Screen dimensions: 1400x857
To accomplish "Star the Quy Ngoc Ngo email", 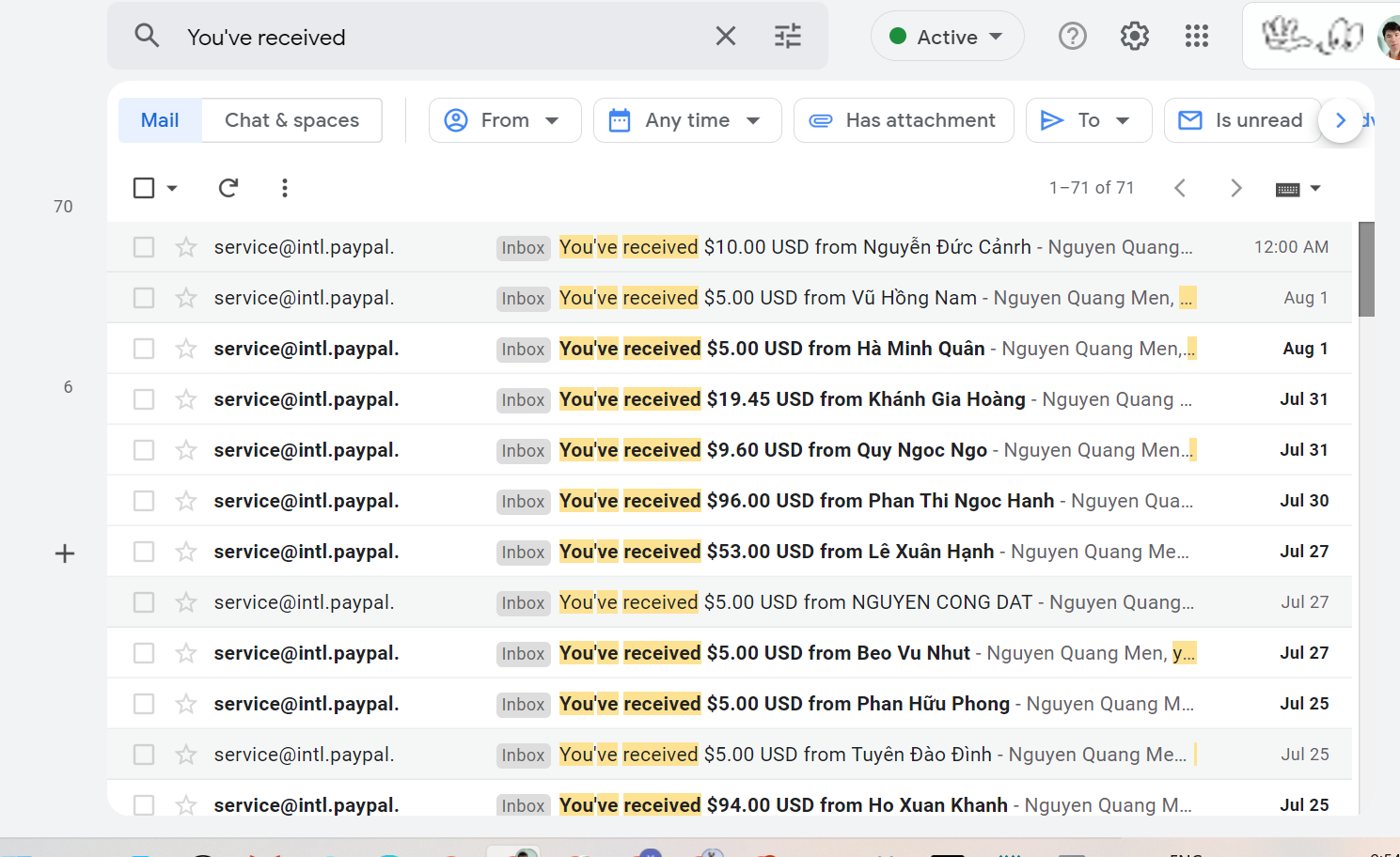I will pyautogui.click(x=186, y=450).
